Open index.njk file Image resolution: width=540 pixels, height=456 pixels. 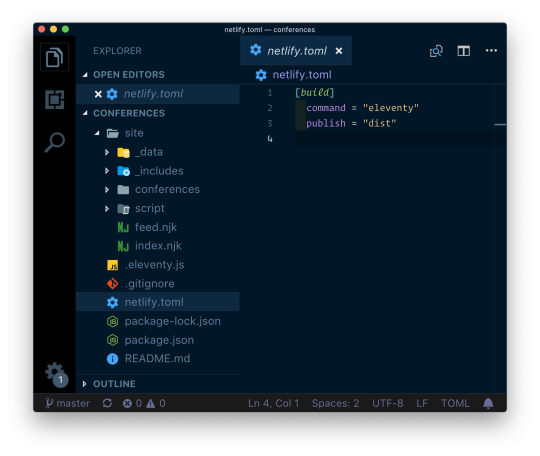[x=158, y=246]
